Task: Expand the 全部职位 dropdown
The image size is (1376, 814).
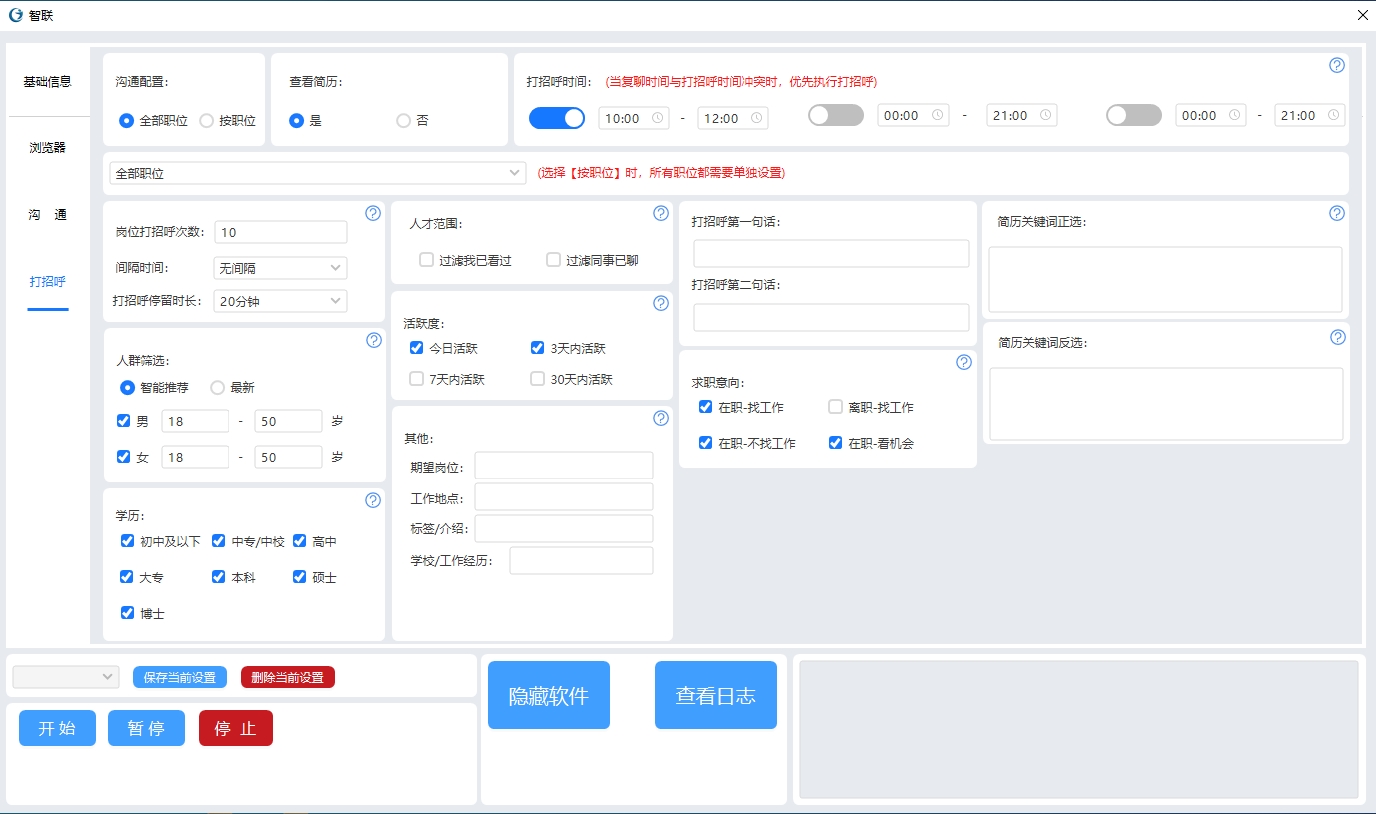Action: (317, 173)
